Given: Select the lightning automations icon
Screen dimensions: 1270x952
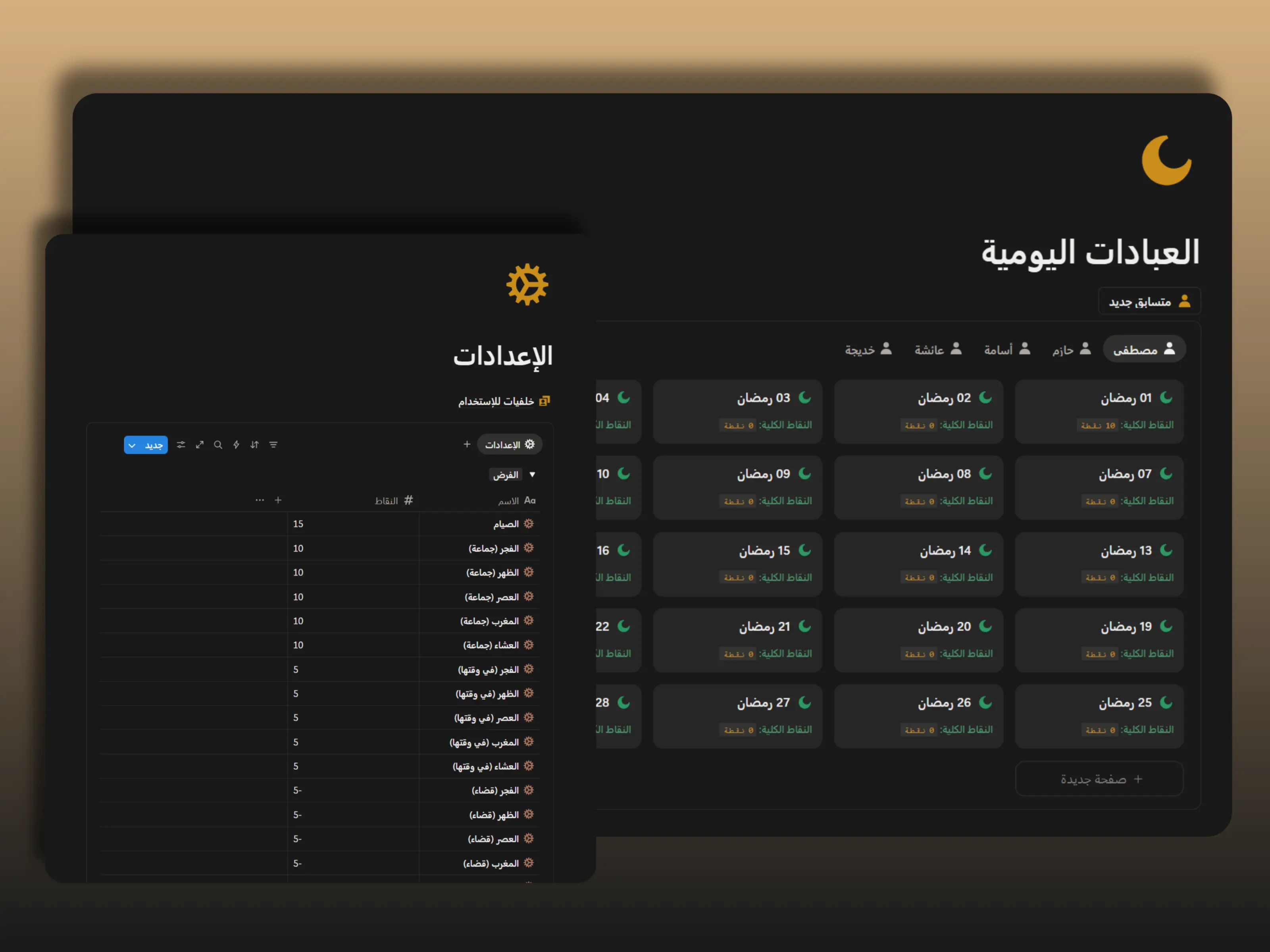Looking at the screenshot, I should 236,444.
